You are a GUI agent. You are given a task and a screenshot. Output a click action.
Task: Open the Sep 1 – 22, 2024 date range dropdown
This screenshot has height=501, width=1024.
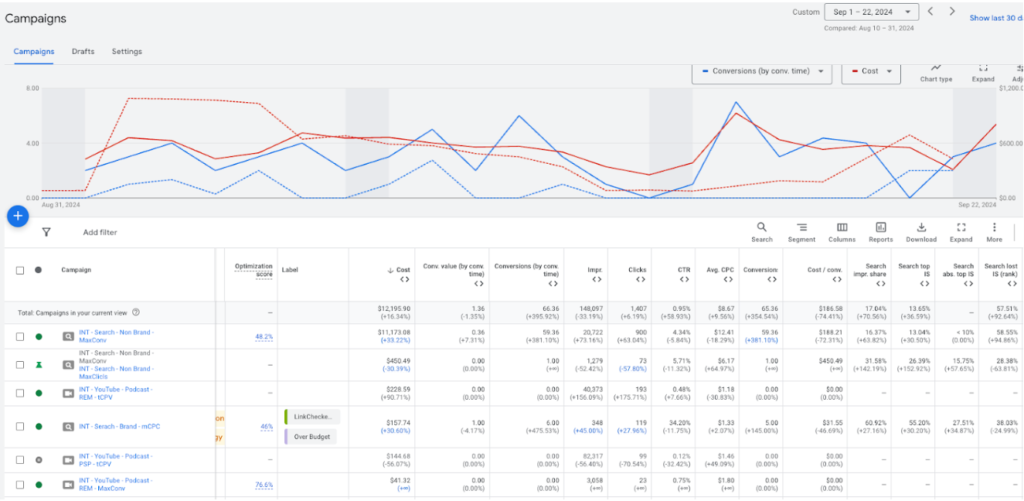(870, 12)
